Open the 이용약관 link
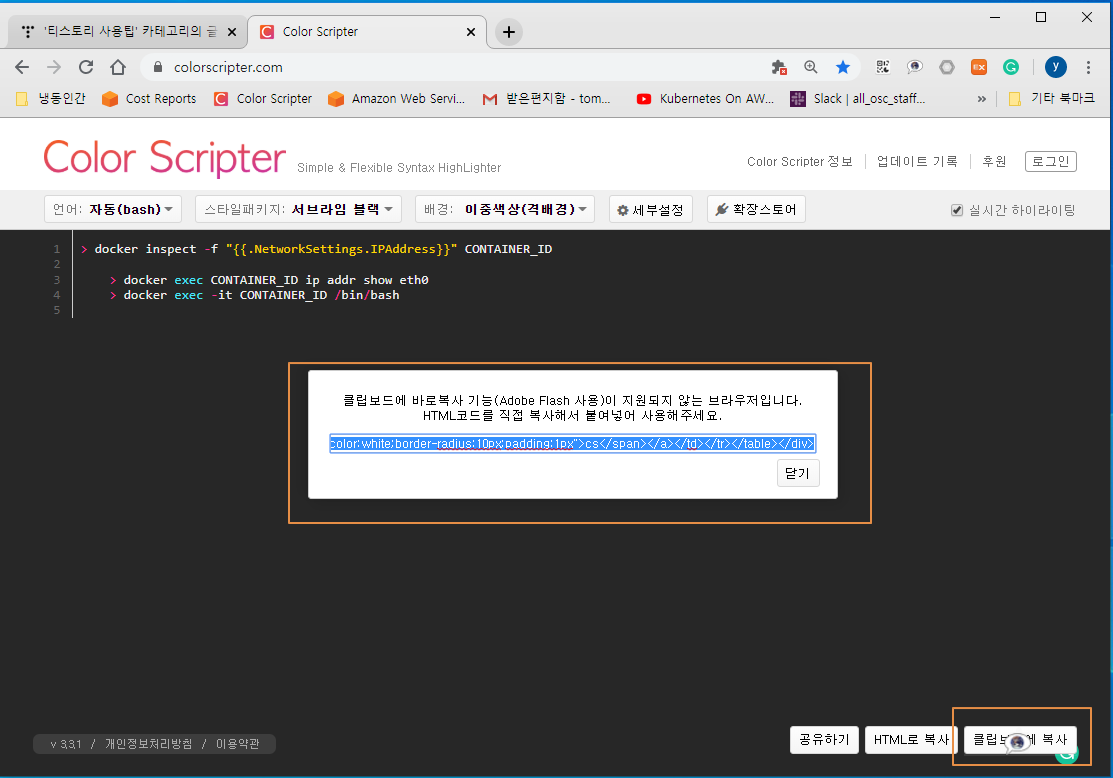 [x=238, y=744]
